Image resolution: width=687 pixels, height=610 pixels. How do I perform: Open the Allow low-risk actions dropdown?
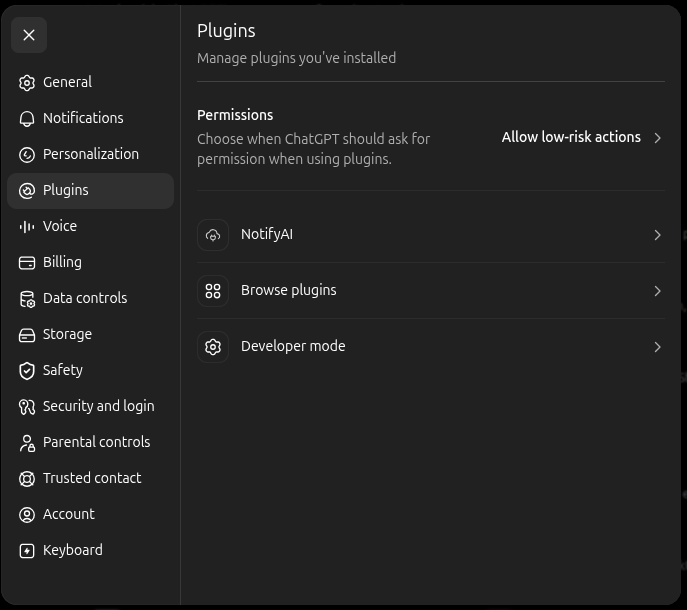click(582, 138)
